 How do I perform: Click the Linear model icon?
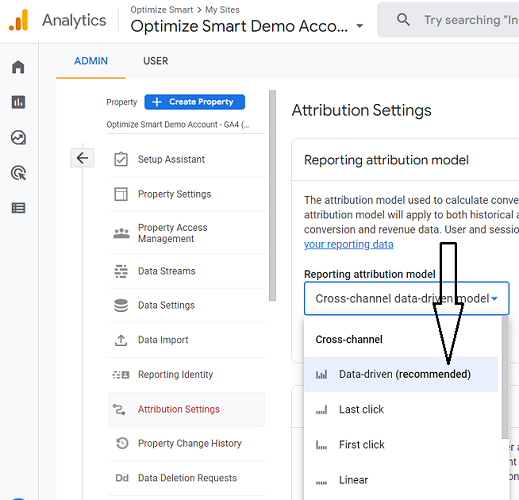pos(322,482)
